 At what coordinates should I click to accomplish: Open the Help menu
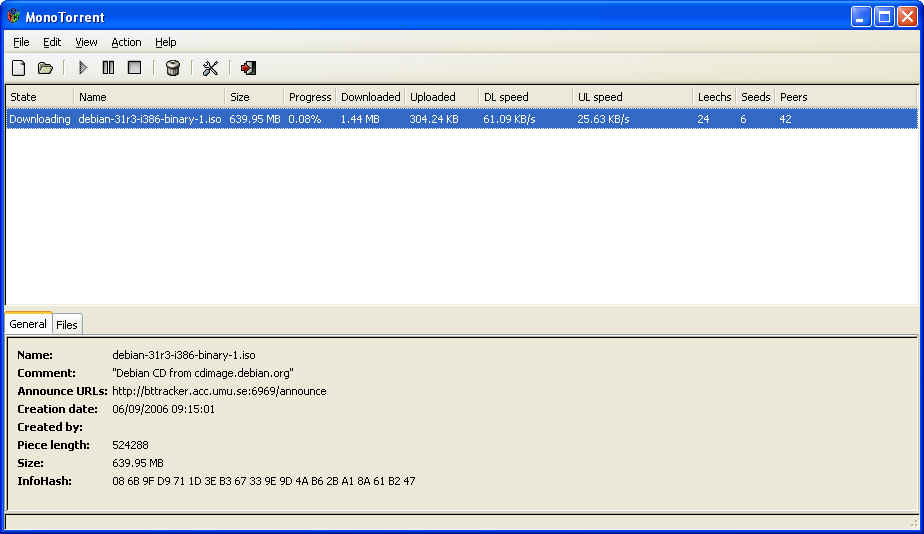[x=166, y=42]
